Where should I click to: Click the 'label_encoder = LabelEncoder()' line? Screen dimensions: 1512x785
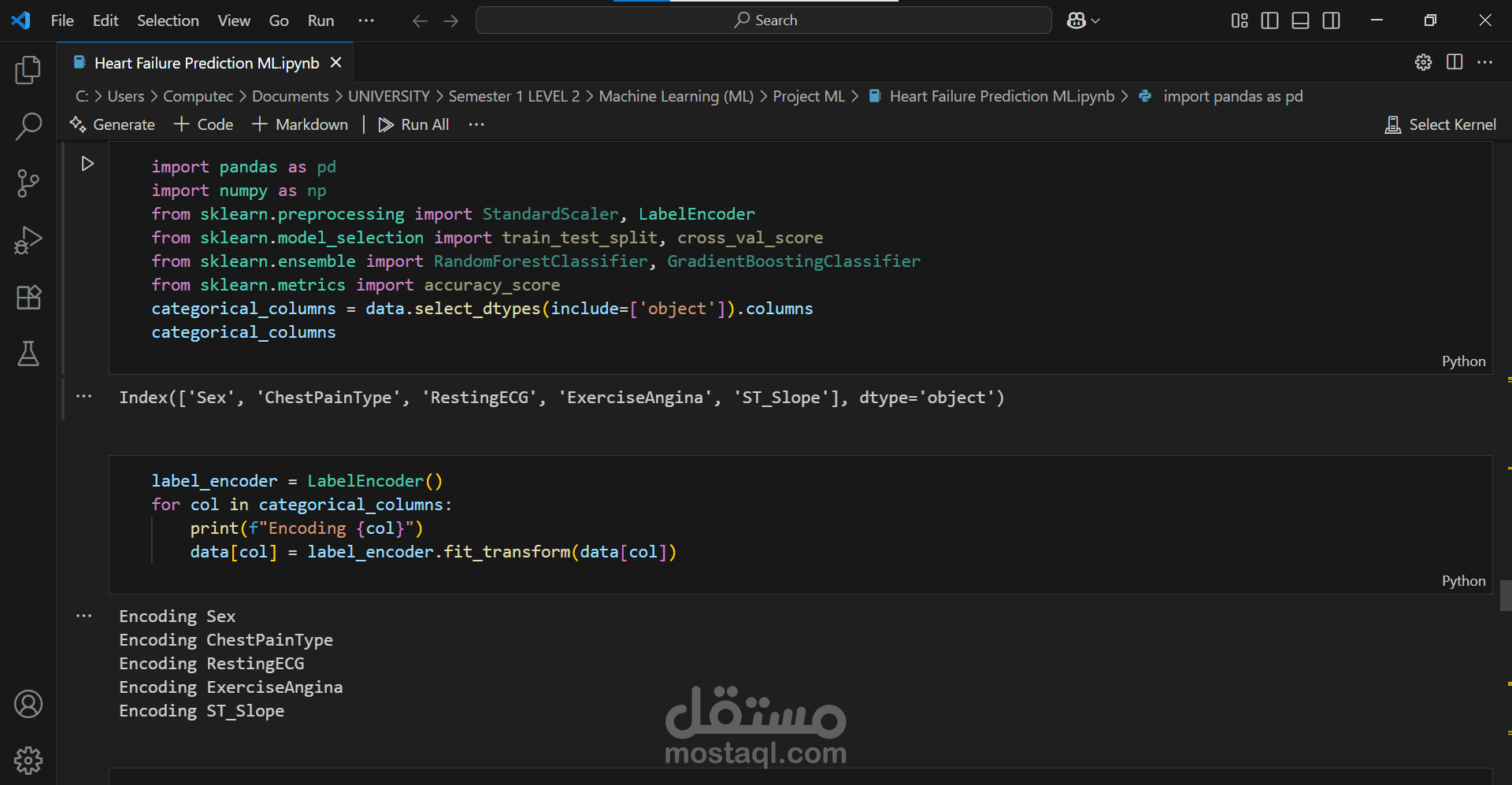(297, 481)
